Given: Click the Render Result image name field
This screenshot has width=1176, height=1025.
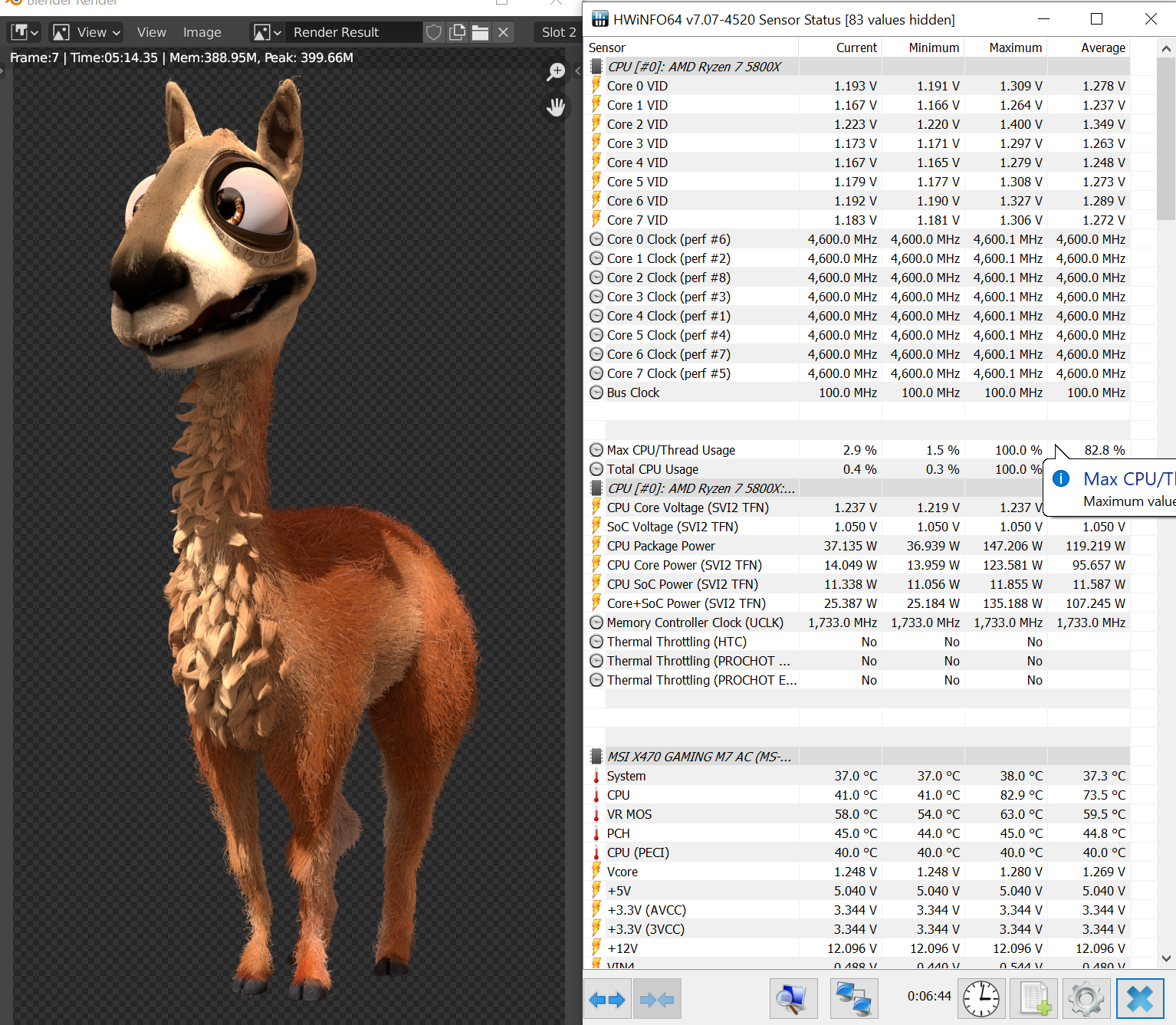Looking at the screenshot, I should click(x=353, y=32).
